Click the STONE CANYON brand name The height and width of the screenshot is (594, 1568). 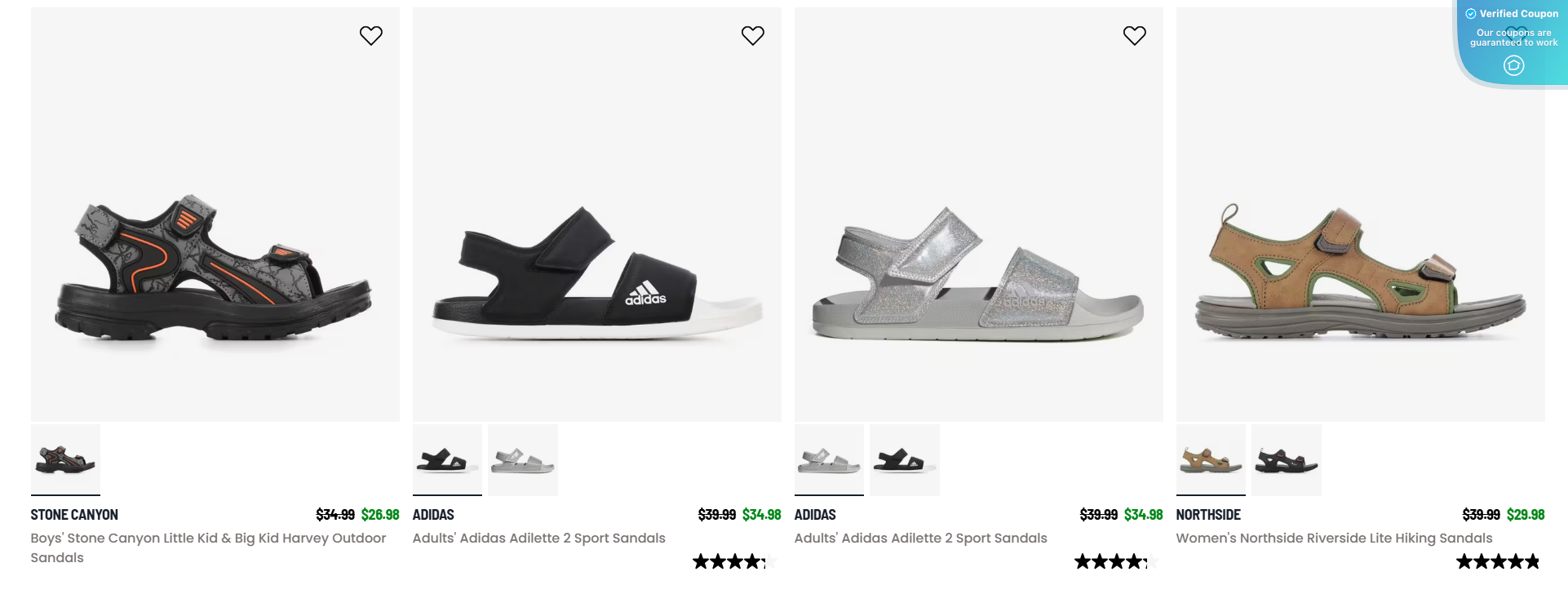(x=74, y=515)
